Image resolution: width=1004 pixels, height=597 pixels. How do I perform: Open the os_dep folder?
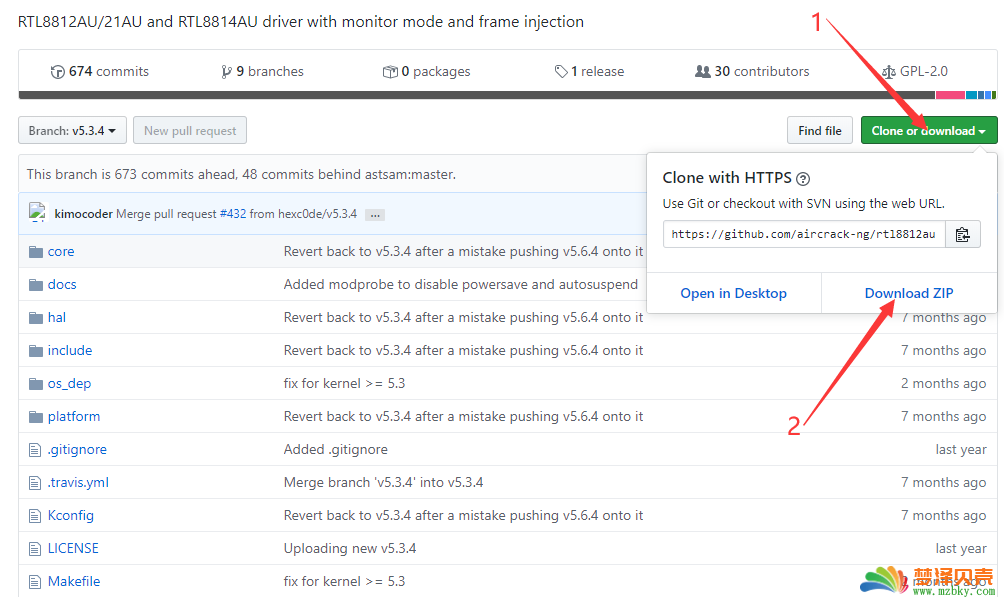coord(69,384)
